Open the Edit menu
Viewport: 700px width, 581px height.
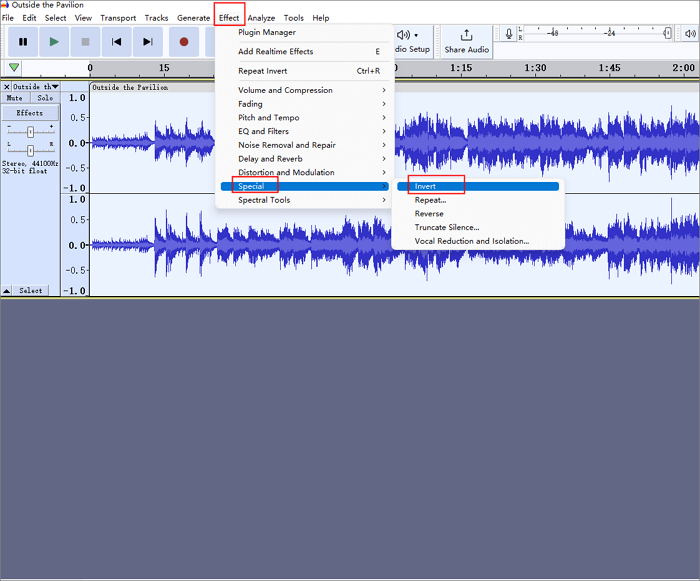29,18
